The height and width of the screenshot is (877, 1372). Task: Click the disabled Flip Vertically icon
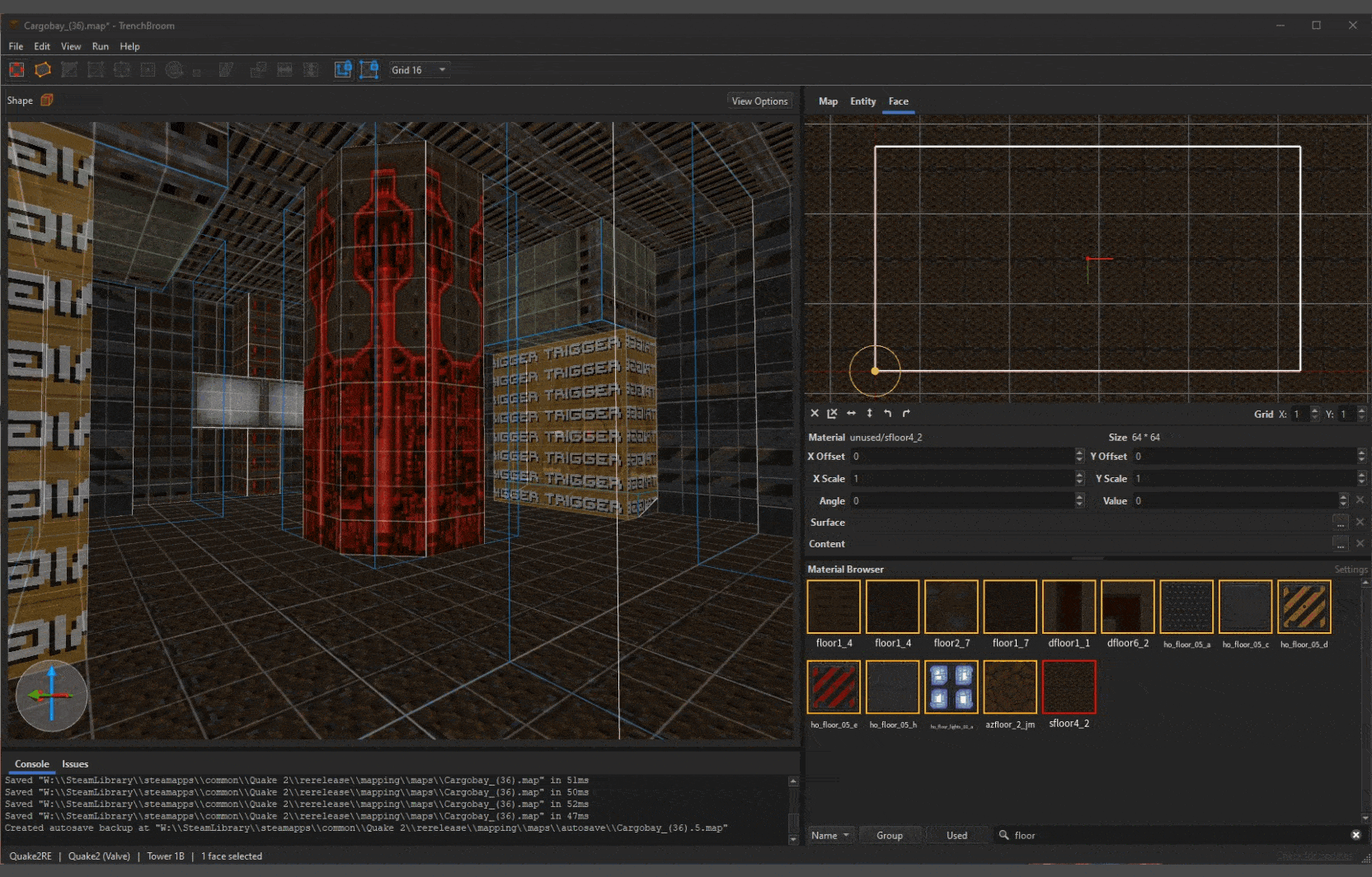click(311, 70)
